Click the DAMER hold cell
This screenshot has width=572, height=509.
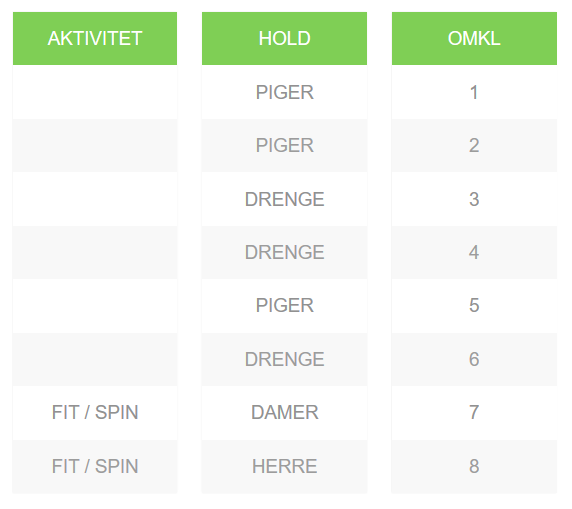click(285, 412)
